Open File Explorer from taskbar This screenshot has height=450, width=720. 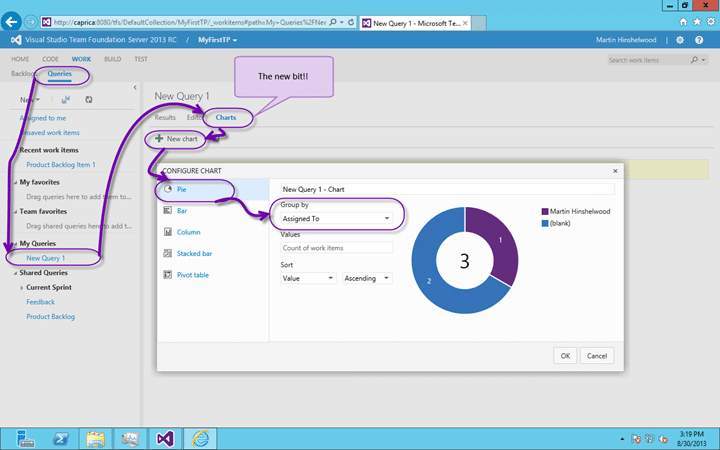click(96, 439)
